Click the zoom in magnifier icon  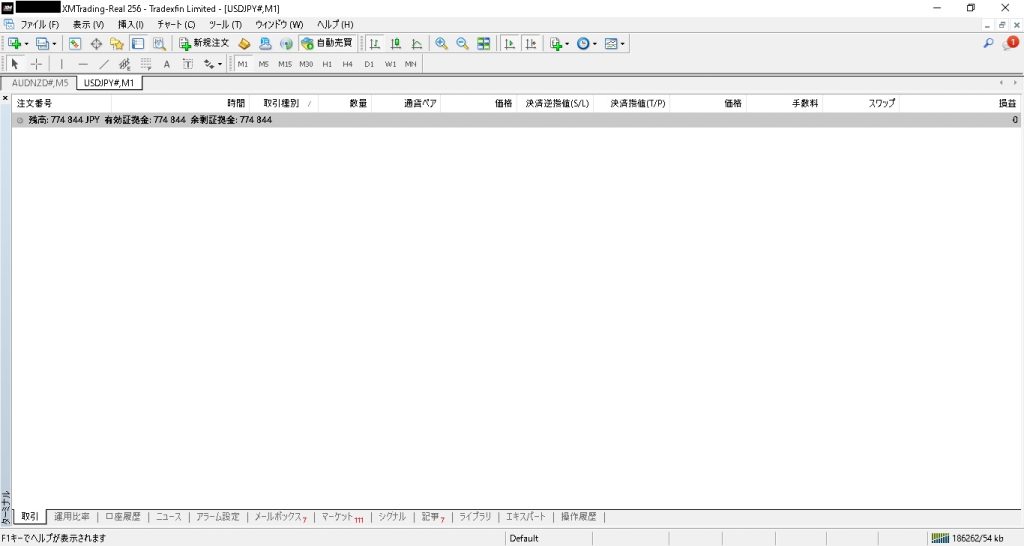441,44
